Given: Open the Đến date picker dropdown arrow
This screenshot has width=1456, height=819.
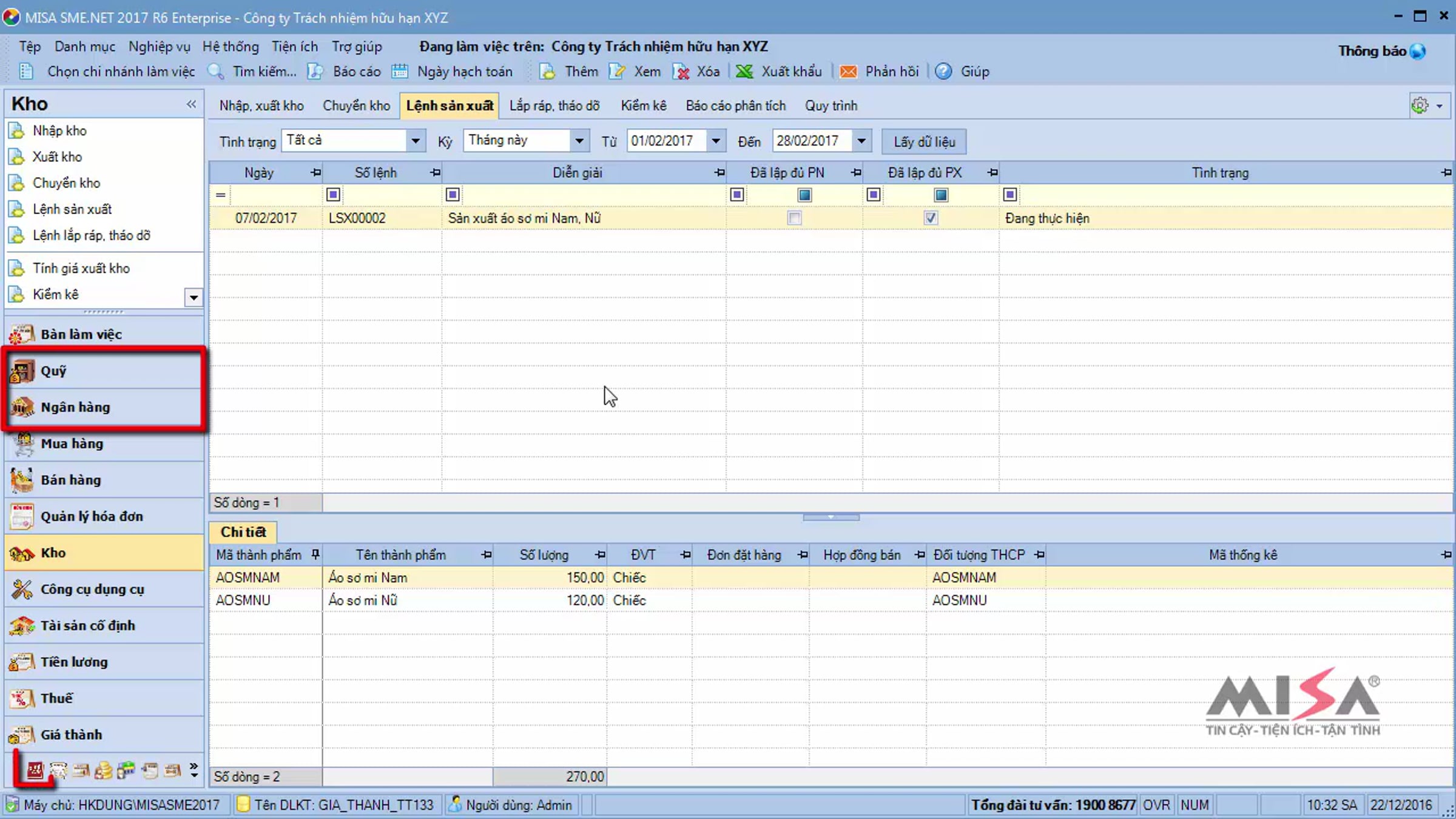Looking at the screenshot, I should tap(861, 141).
